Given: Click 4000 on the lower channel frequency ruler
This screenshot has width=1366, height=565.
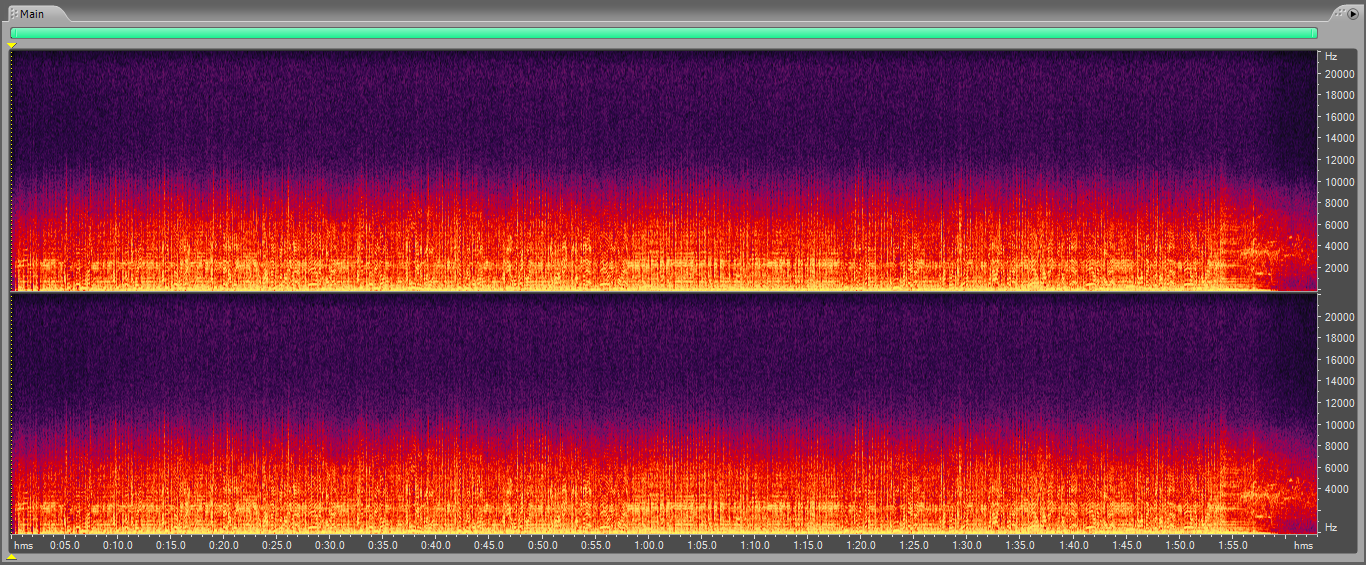Looking at the screenshot, I should tap(1337, 489).
